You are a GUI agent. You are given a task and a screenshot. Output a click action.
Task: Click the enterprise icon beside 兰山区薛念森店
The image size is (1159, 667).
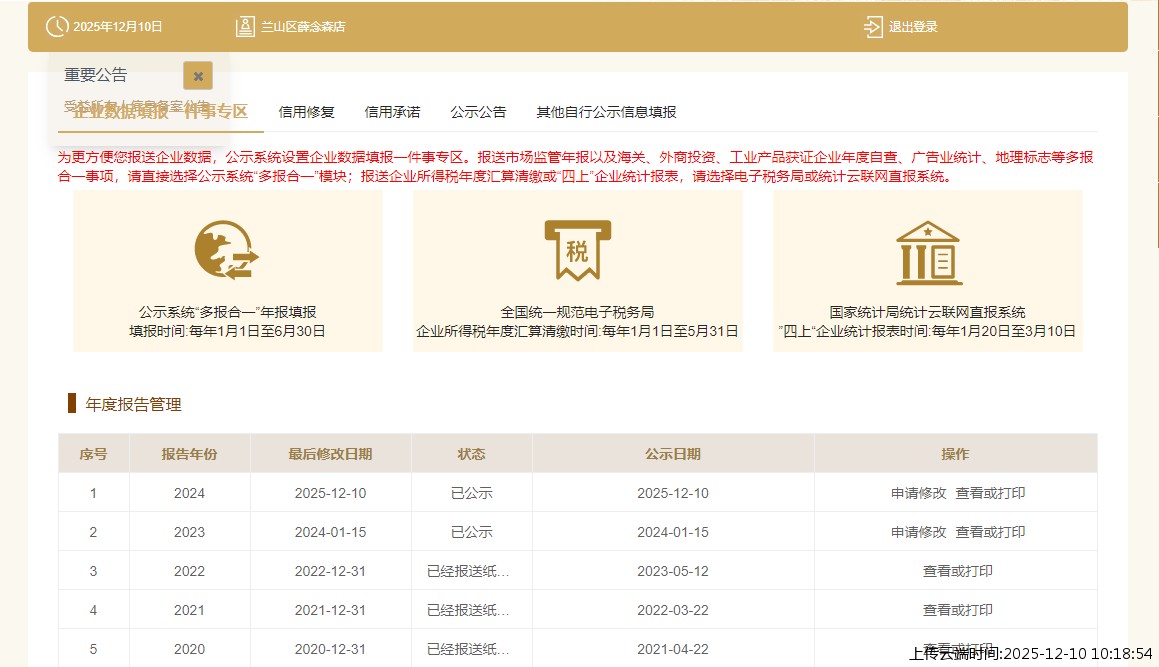245,27
